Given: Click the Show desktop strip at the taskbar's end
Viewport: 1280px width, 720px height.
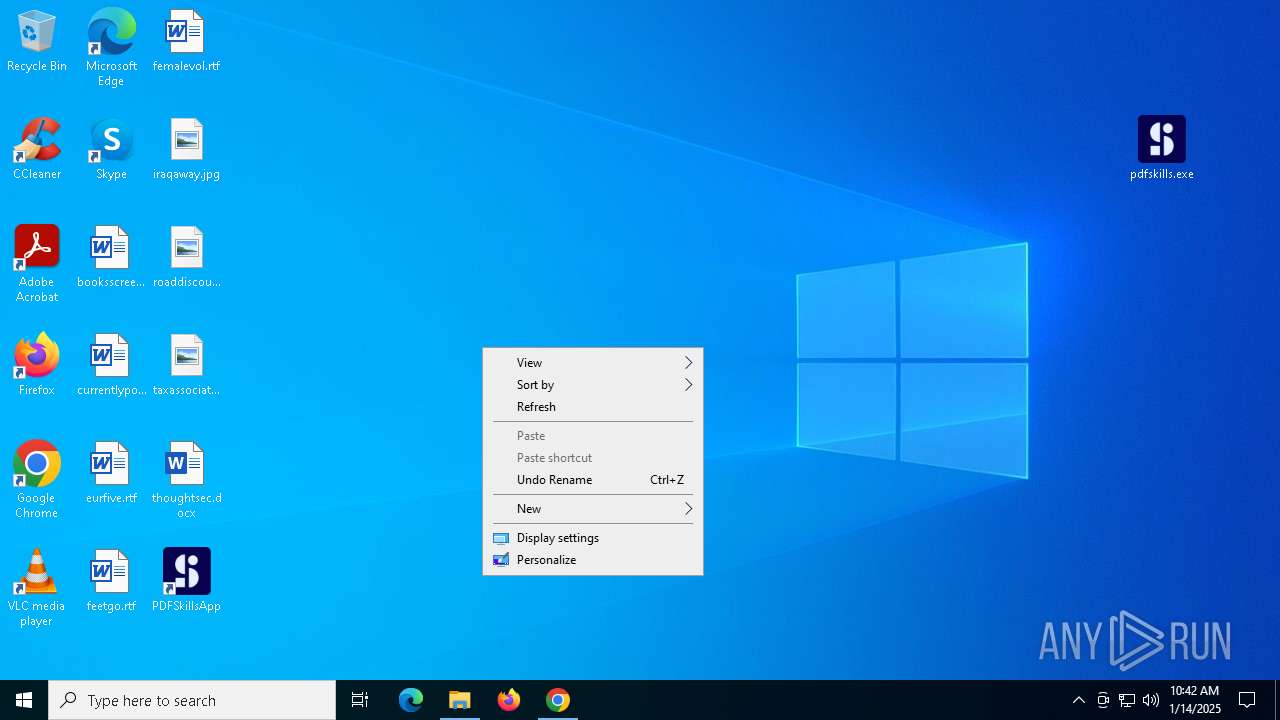Looking at the screenshot, I should click(1277, 700).
